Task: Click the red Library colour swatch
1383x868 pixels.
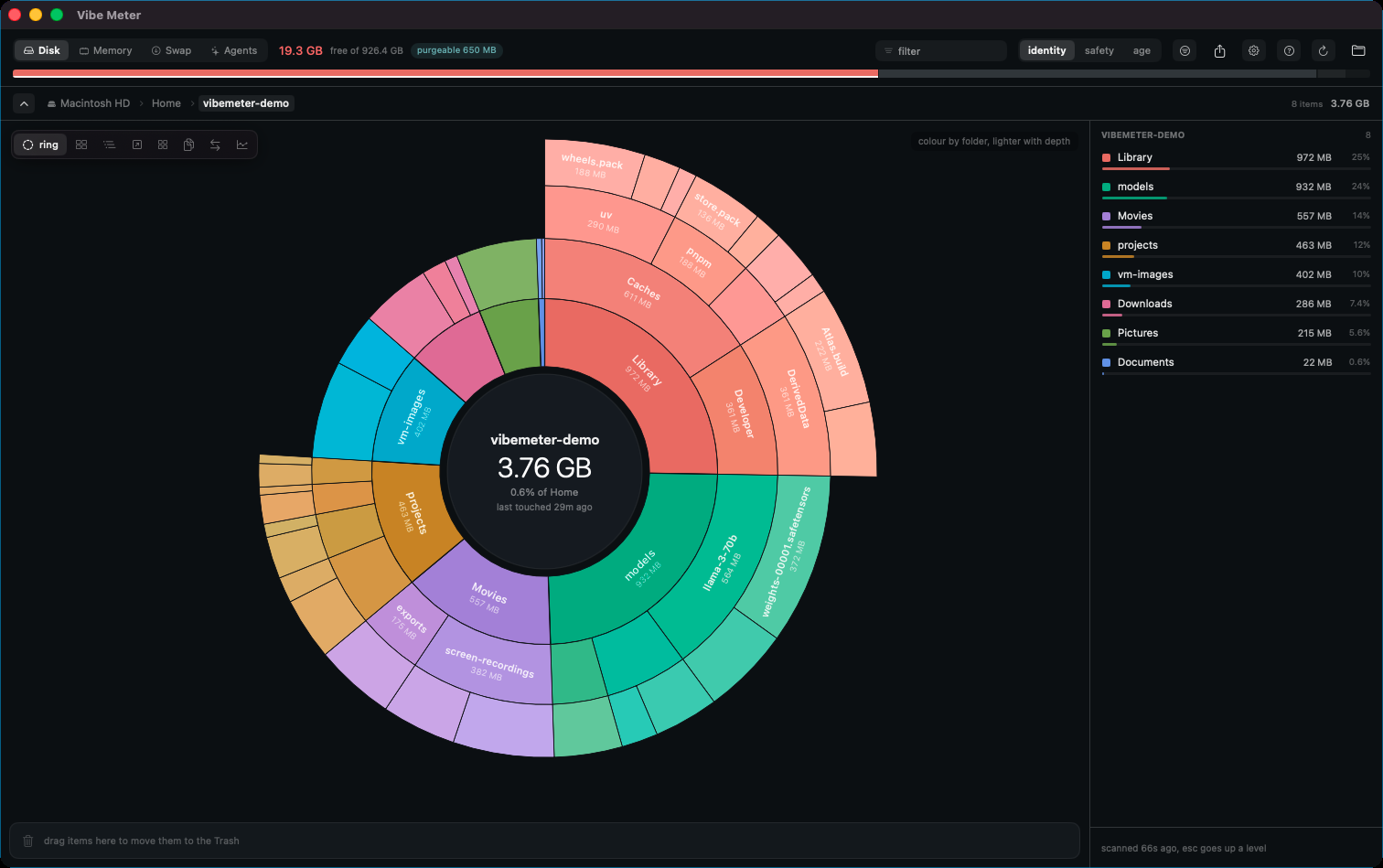Action: point(1107,157)
